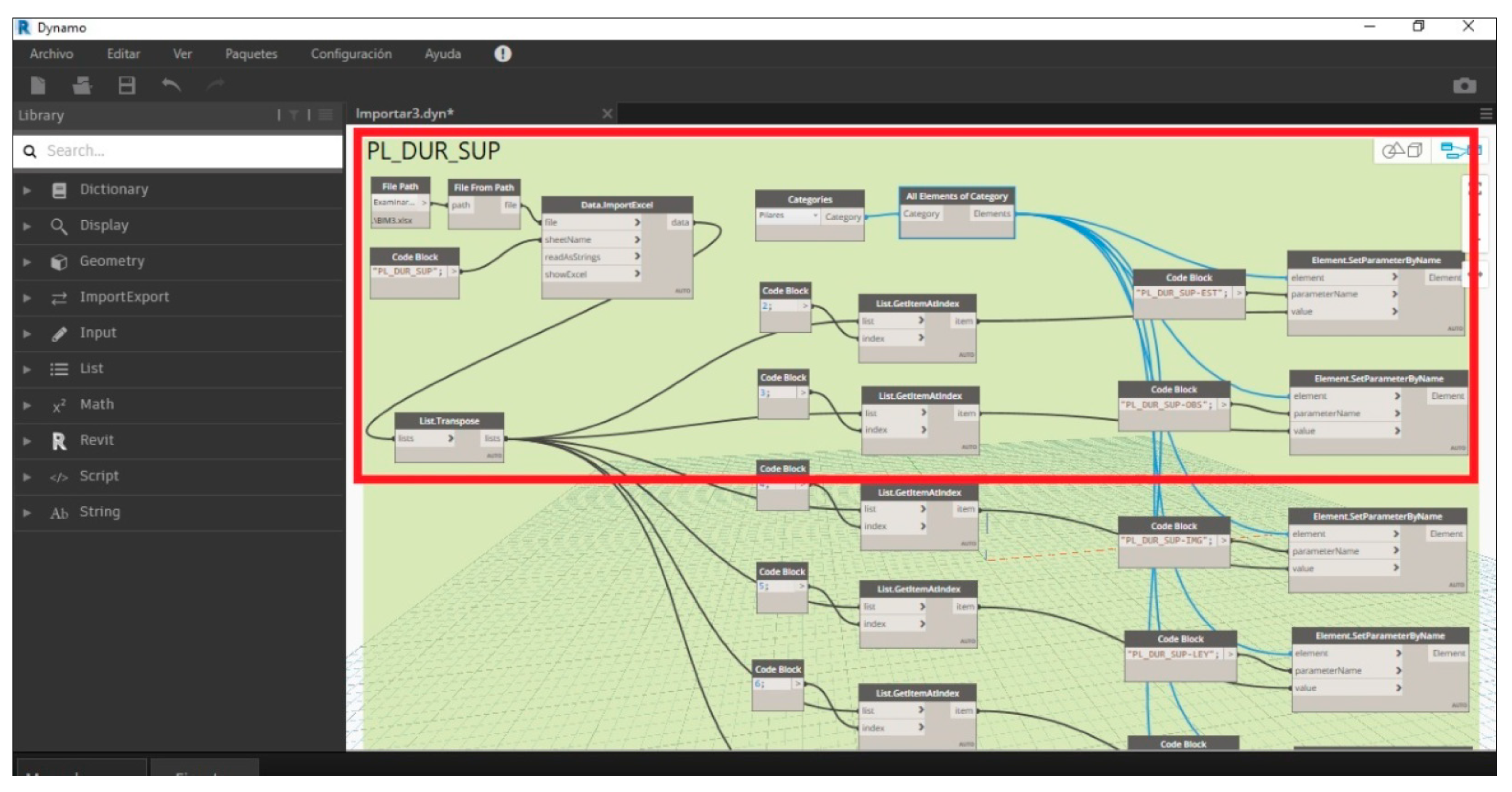
Task: Click the zoom to fit icon
Action: click(x=1474, y=189)
